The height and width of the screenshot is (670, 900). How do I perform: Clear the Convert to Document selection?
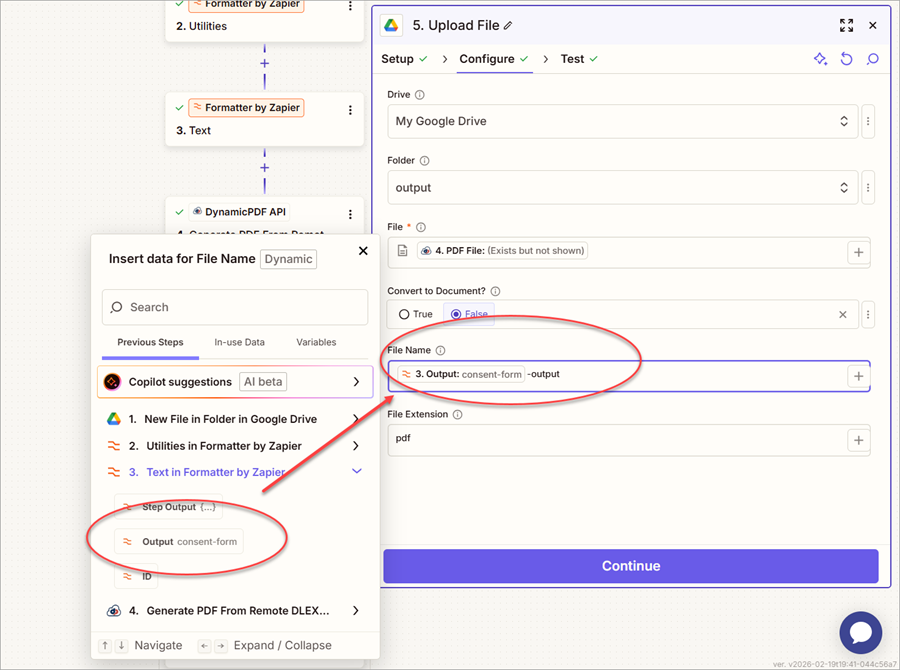click(x=842, y=314)
